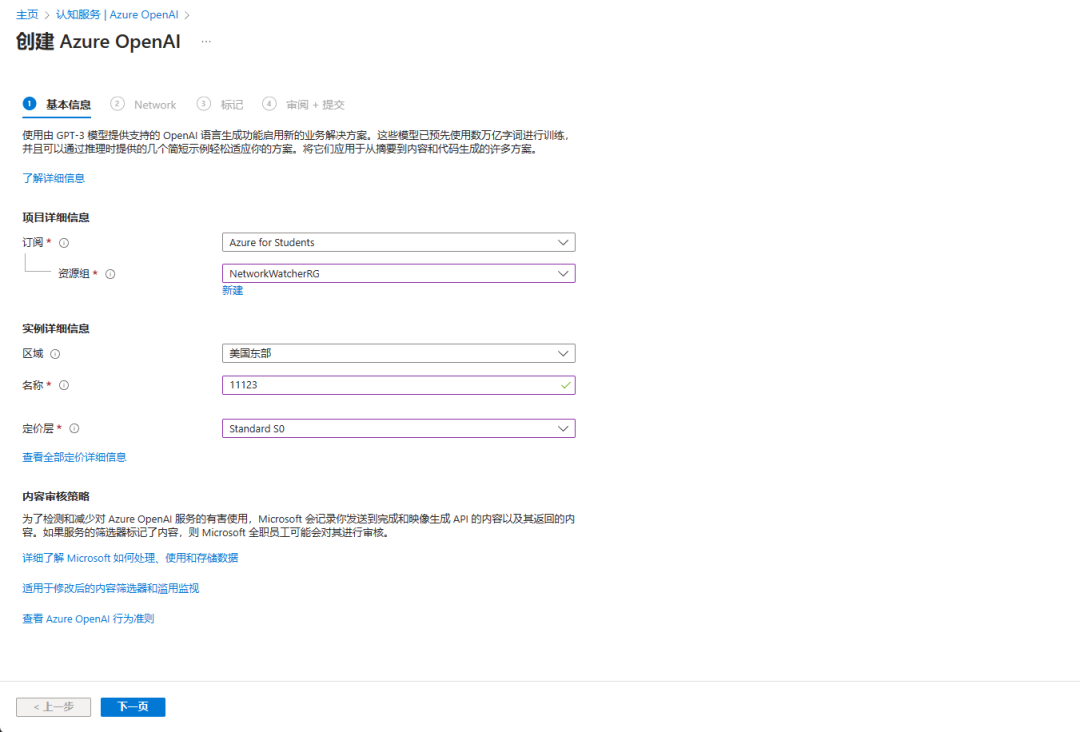1080x732 pixels.
Task: Open the ellipsis menu beside page title
Action: click(206, 42)
